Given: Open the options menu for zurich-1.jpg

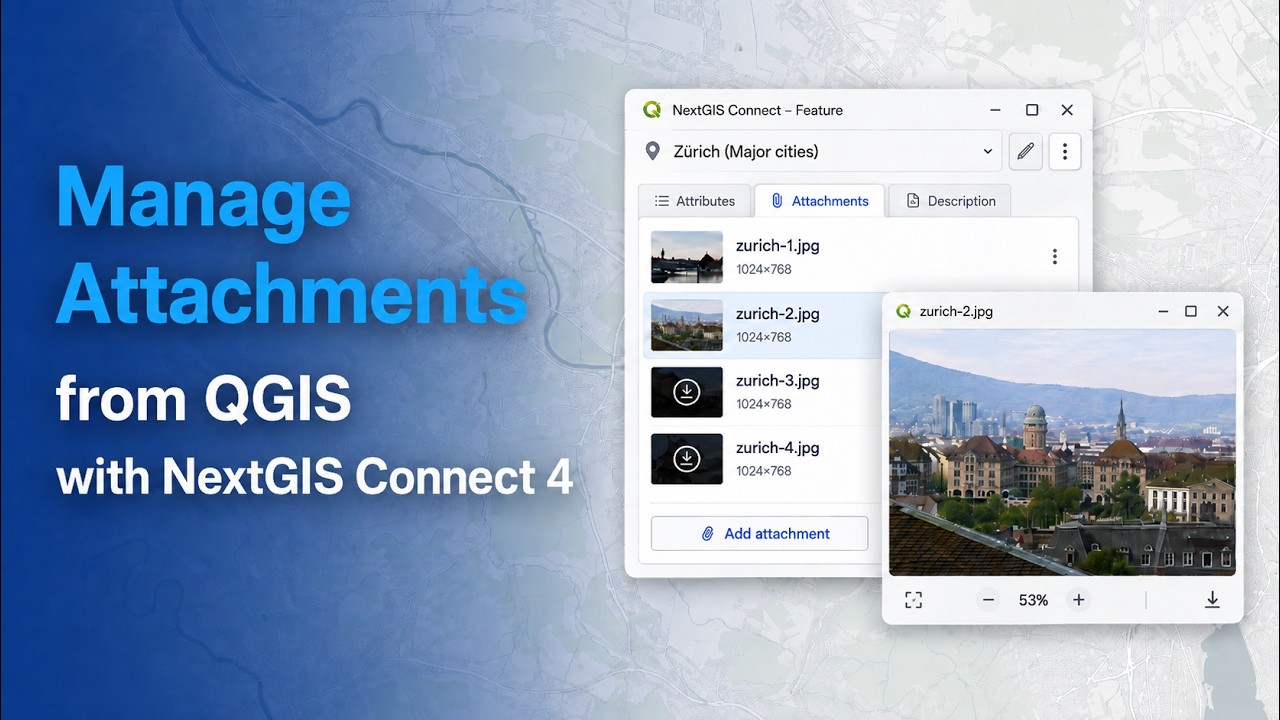Looking at the screenshot, I should [x=1054, y=257].
